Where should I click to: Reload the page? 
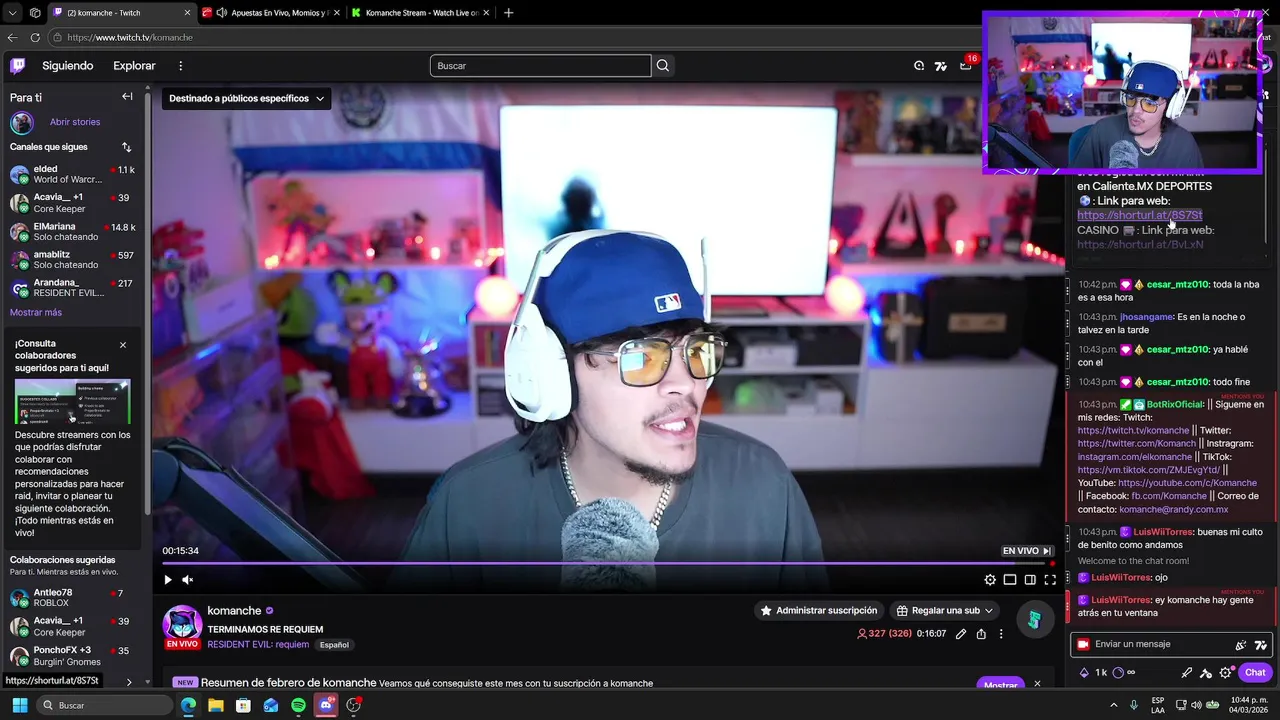click(x=35, y=38)
